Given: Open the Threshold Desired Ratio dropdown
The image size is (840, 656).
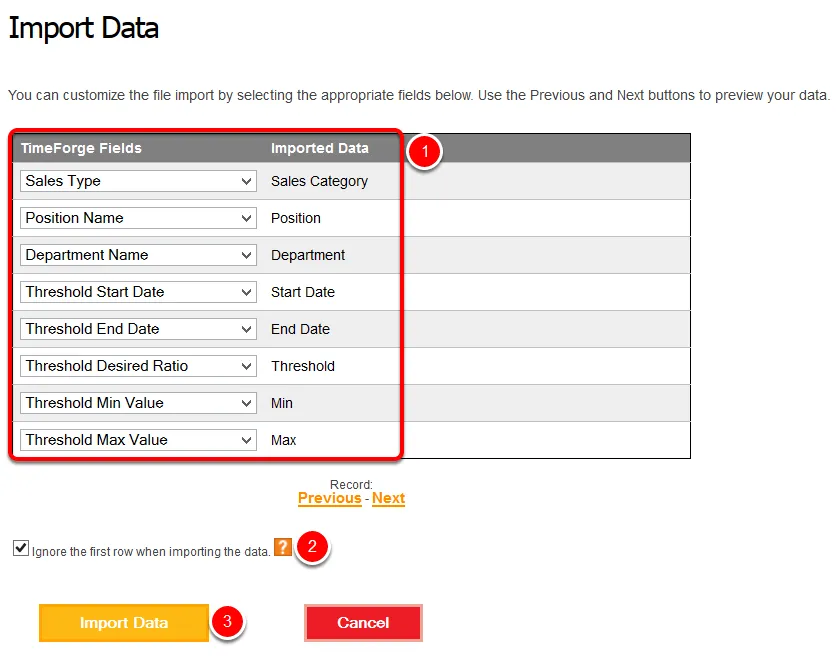Looking at the screenshot, I should coord(138,366).
